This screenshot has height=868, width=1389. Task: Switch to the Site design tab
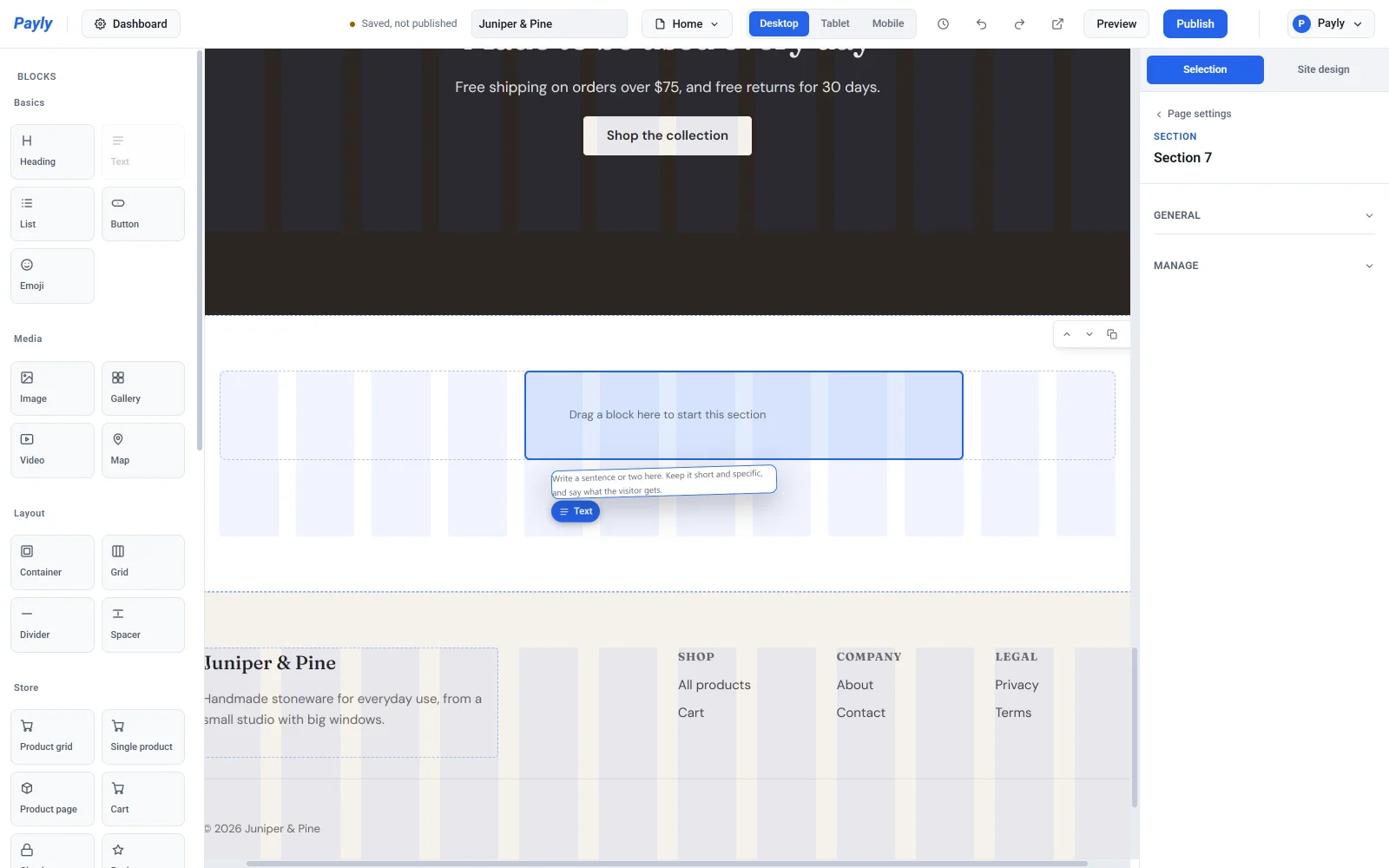coord(1323,69)
